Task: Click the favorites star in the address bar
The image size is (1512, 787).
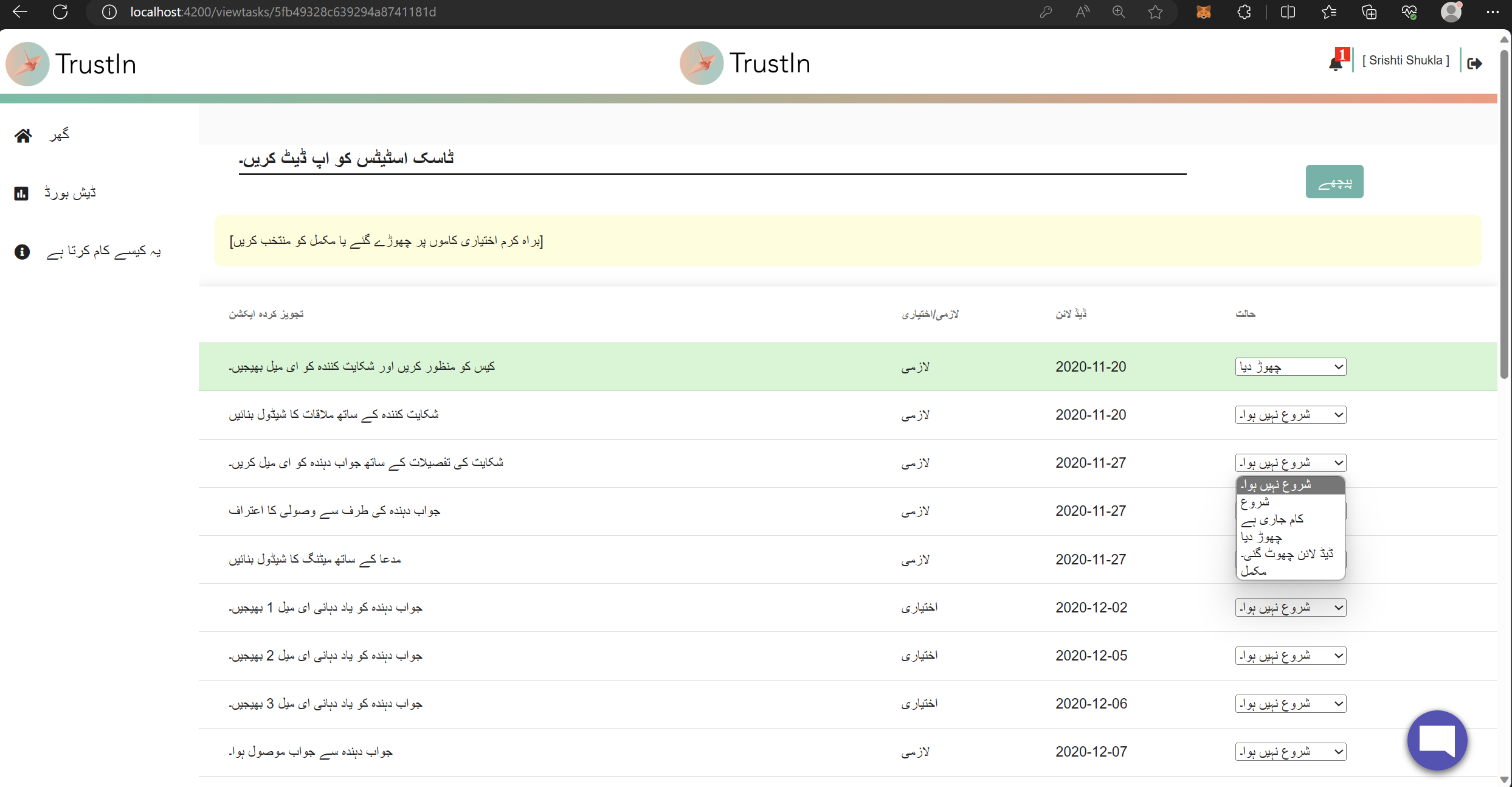Action: pyautogui.click(x=1156, y=12)
